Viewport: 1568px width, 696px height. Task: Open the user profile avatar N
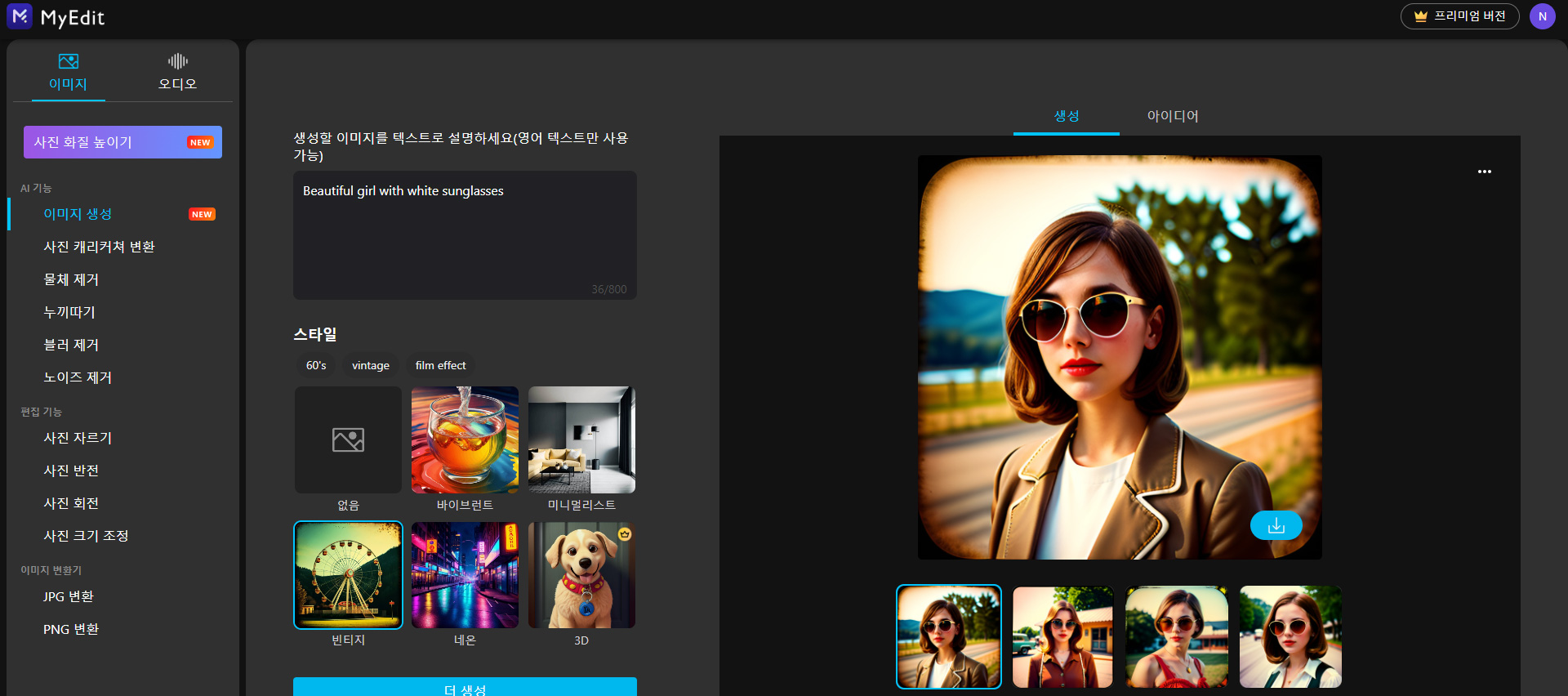1543,16
